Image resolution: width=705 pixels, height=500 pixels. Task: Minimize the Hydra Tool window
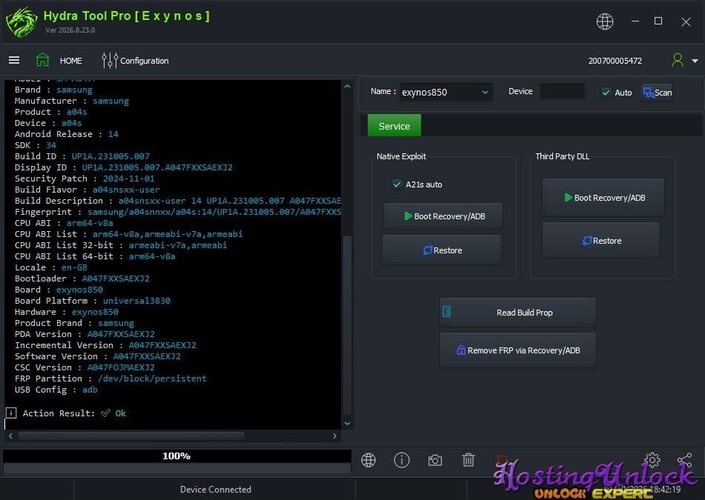coord(635,21)
